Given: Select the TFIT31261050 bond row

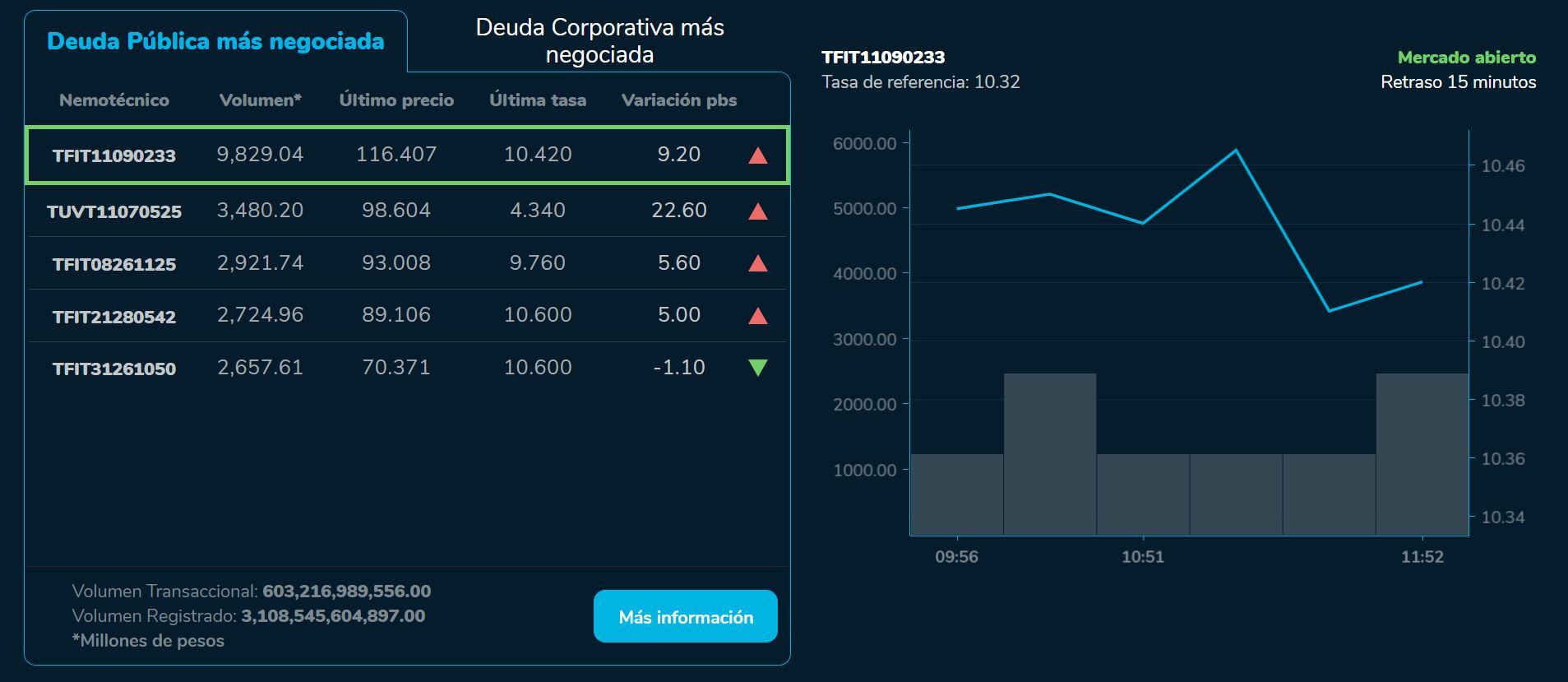Looking at the screenshot, I should click(114, 369).
